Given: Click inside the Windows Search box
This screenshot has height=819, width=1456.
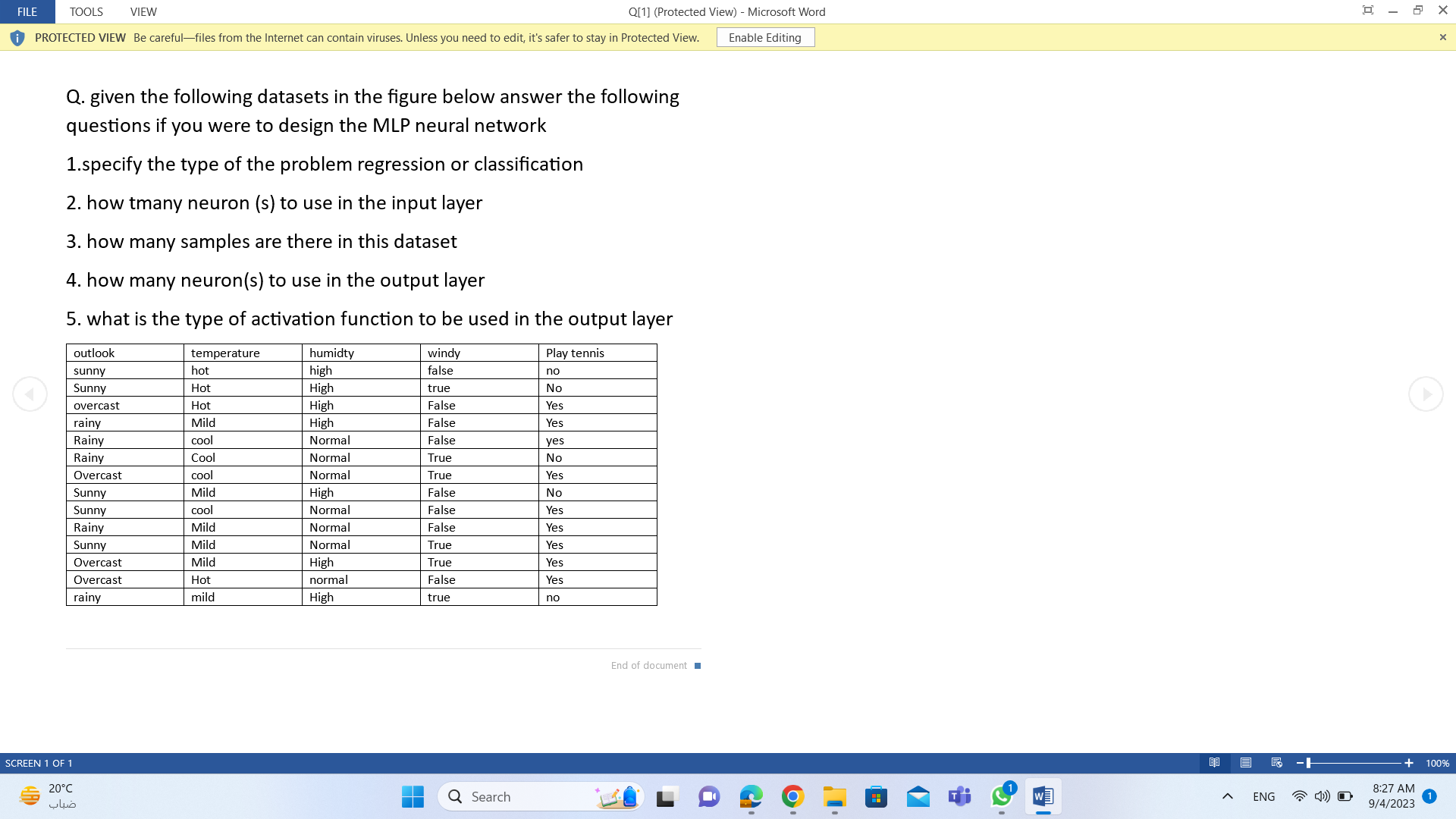Looking at the screenshot, I should tap(531, 797).
